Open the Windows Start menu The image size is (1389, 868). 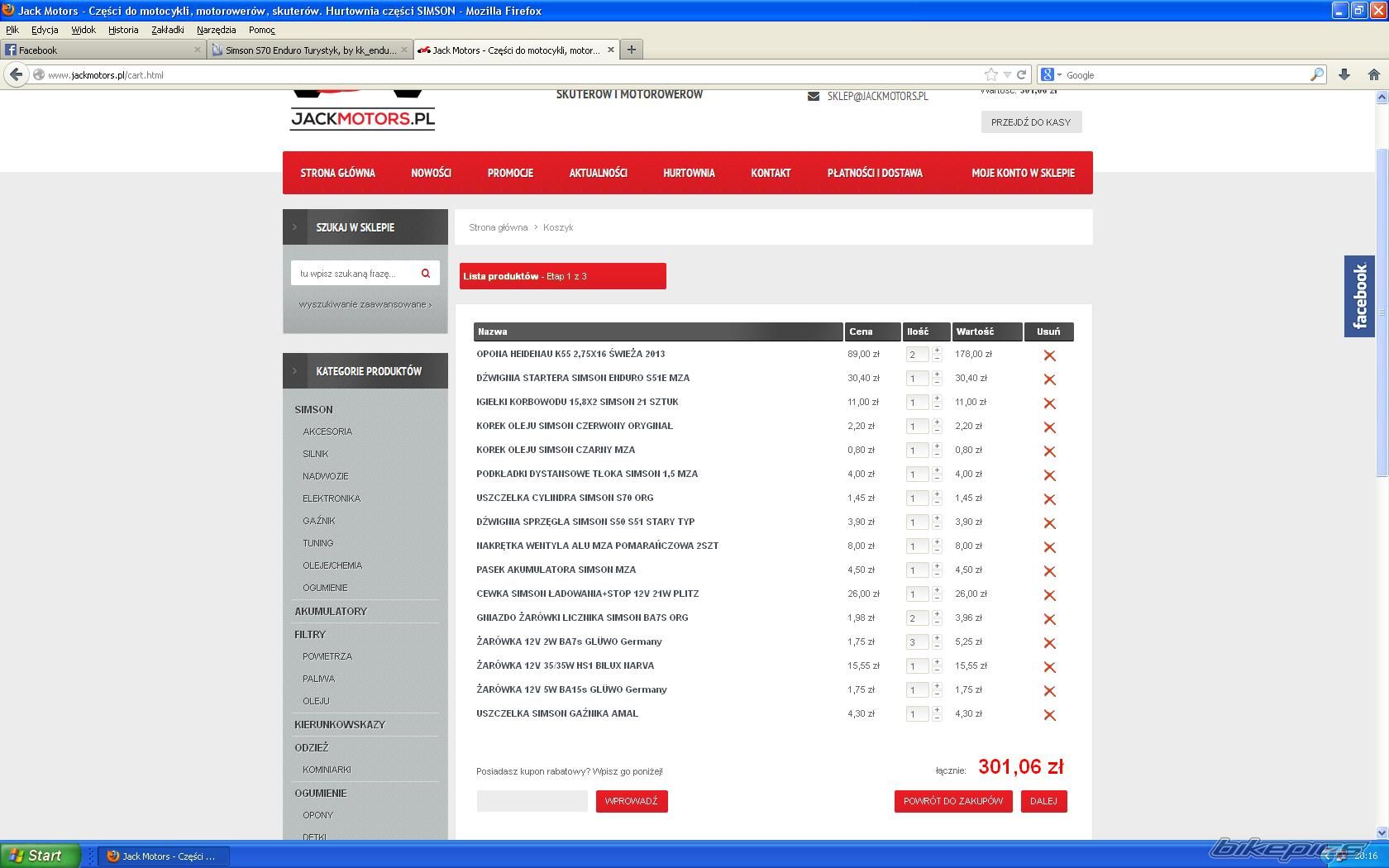[x=40, y=856]
